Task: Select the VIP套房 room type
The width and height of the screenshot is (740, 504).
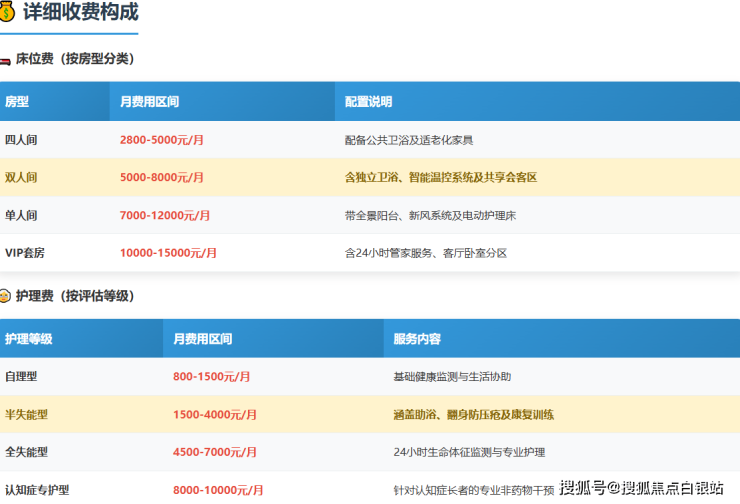Action: point(25,253)
